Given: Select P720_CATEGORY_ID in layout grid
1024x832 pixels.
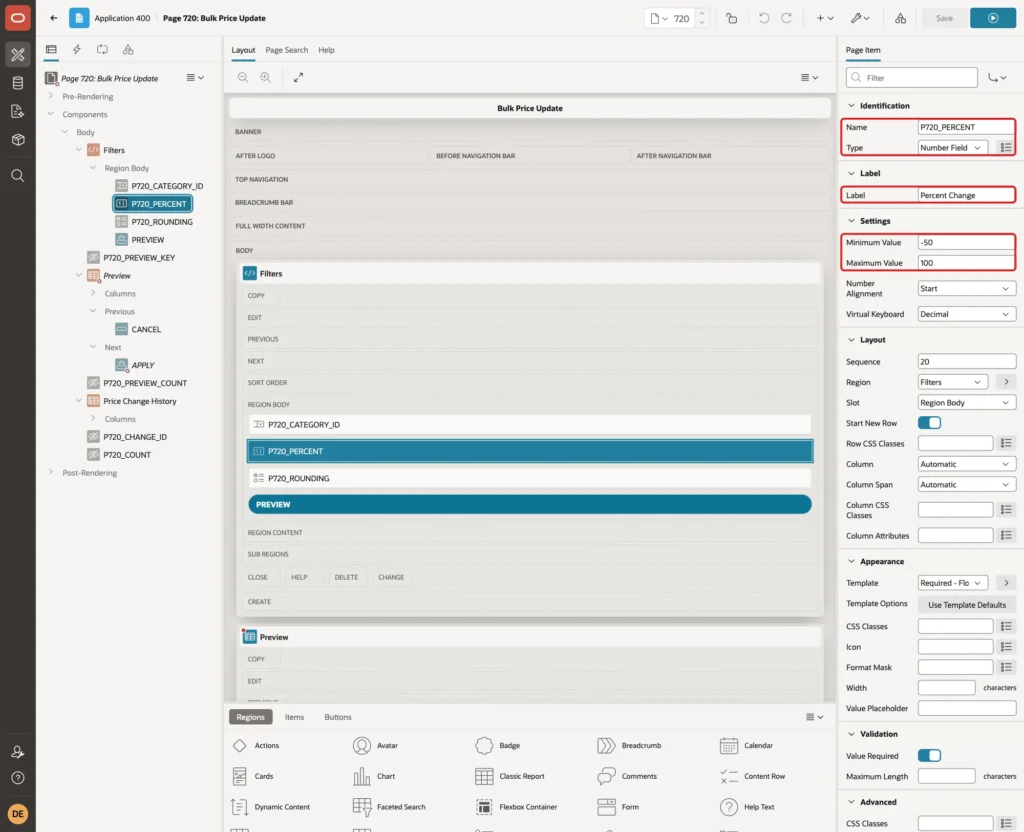Looking at the screenshot, I should (x=530, y=424).
